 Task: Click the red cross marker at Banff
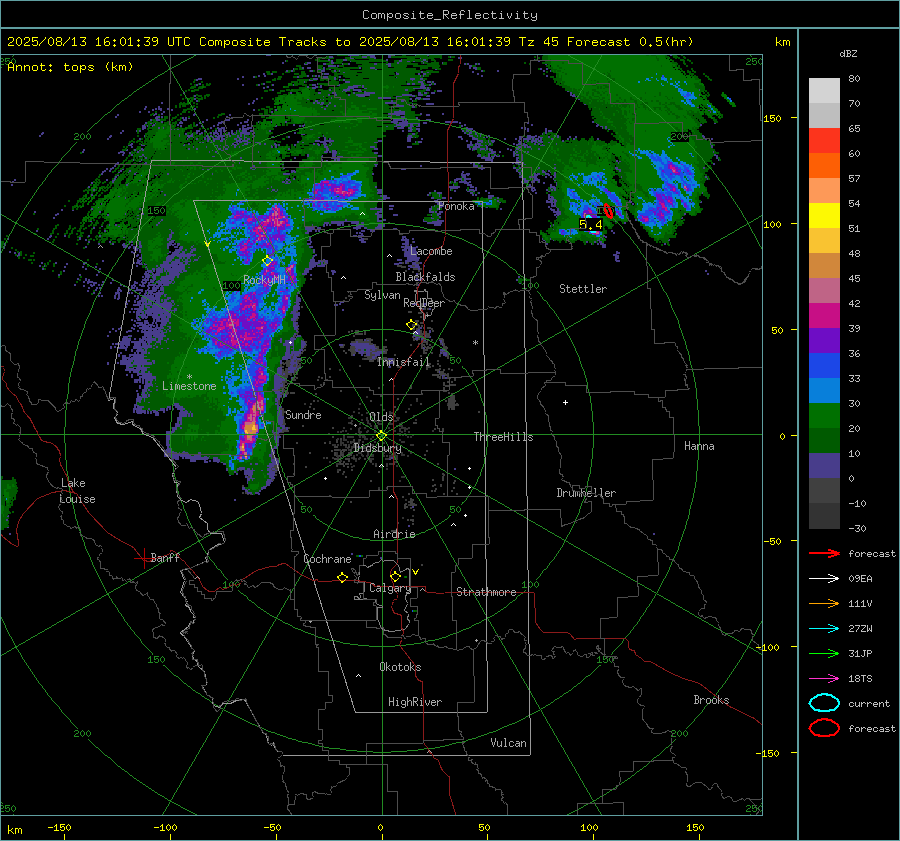143,558
